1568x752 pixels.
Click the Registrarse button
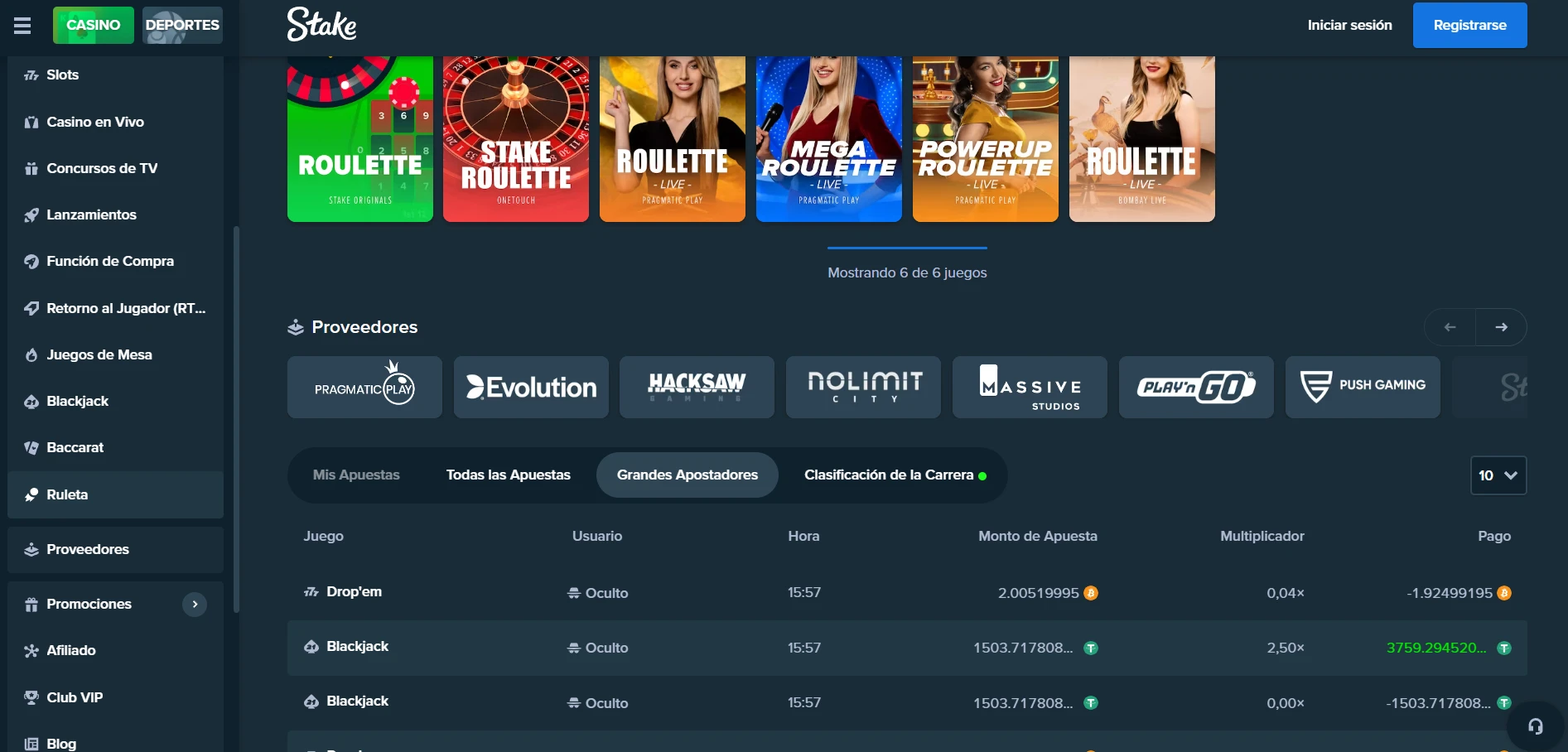pyautogui.click(x=1470, y=25)
